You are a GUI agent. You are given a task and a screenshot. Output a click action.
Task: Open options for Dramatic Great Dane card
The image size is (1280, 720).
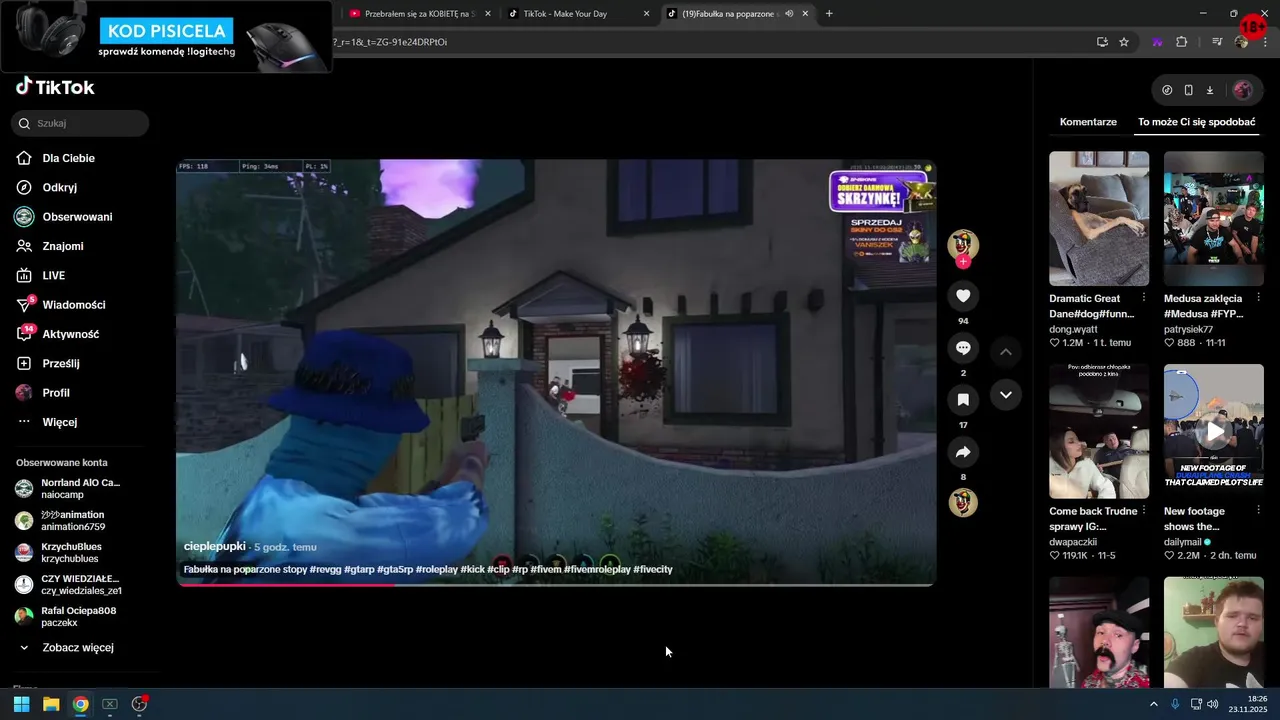point(1144,298)
